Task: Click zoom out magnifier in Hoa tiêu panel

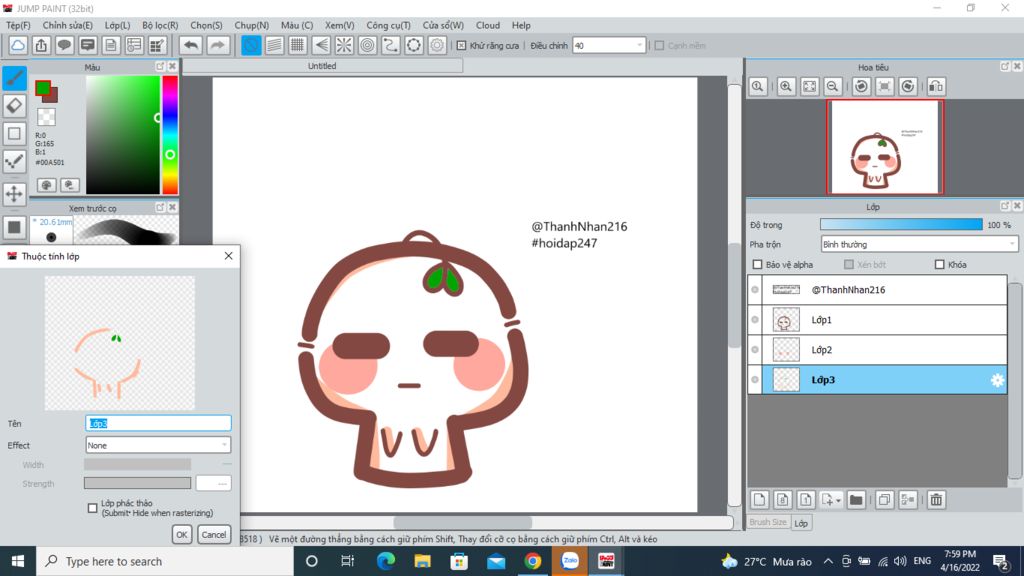Action: pos(833,86)
